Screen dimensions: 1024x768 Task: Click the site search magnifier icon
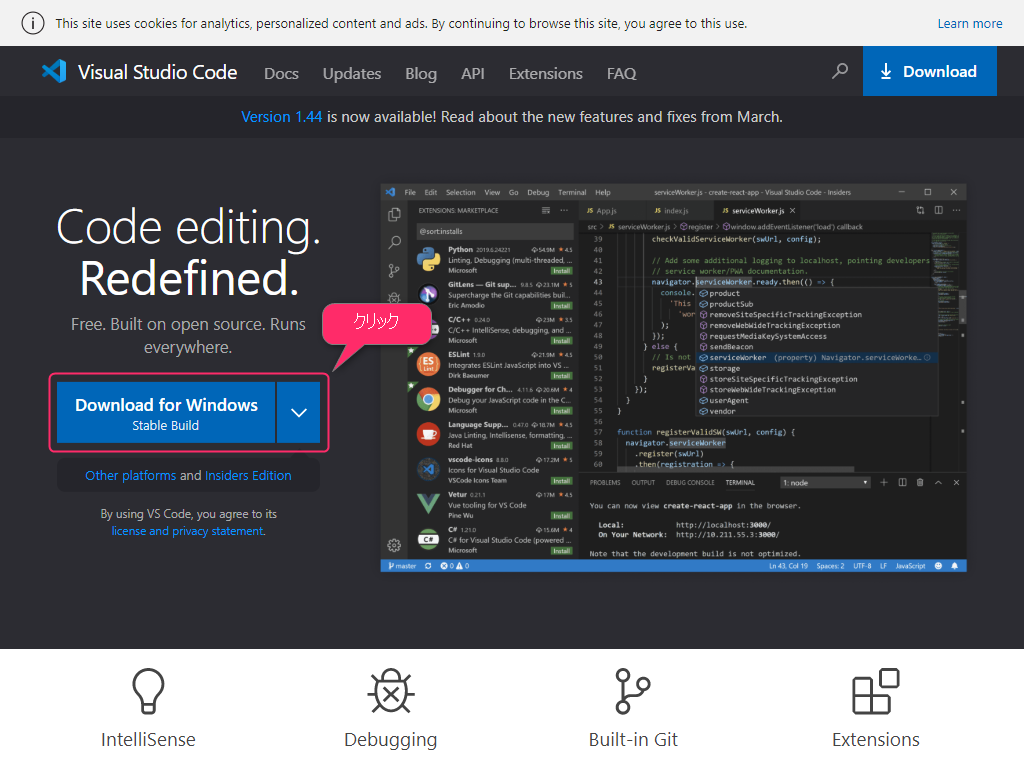tap(840, 71)
